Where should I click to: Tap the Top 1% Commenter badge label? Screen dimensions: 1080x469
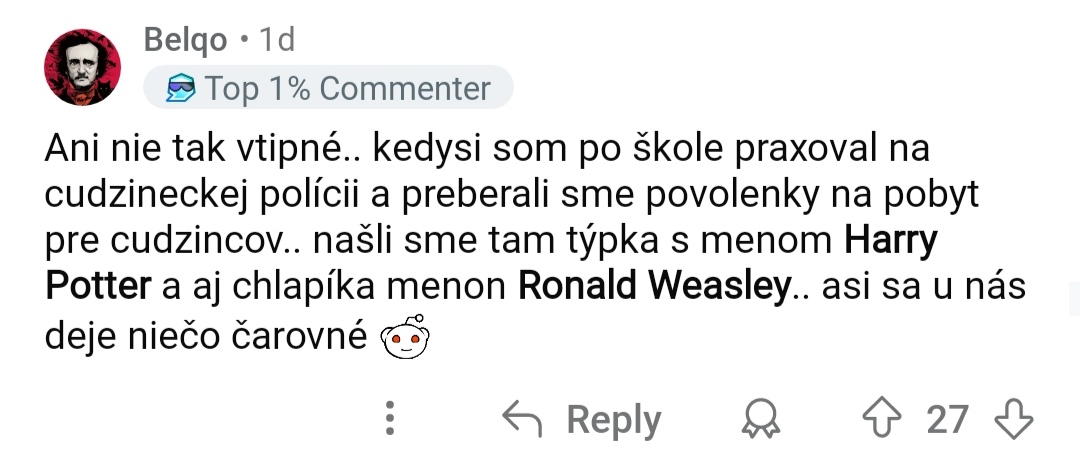click(x=348, y=89)
